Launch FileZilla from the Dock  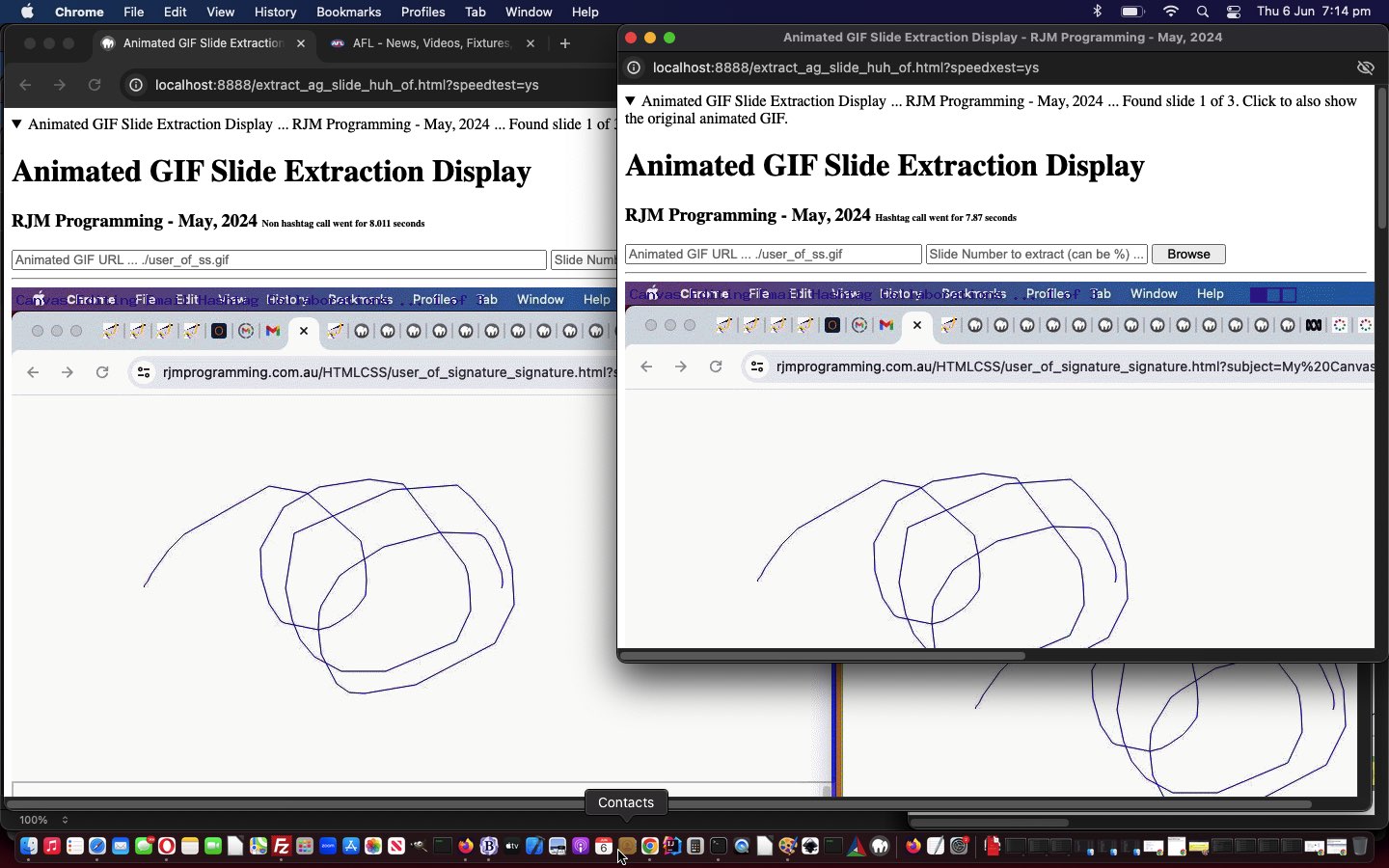pyautogui.click(x=282, y=846)
